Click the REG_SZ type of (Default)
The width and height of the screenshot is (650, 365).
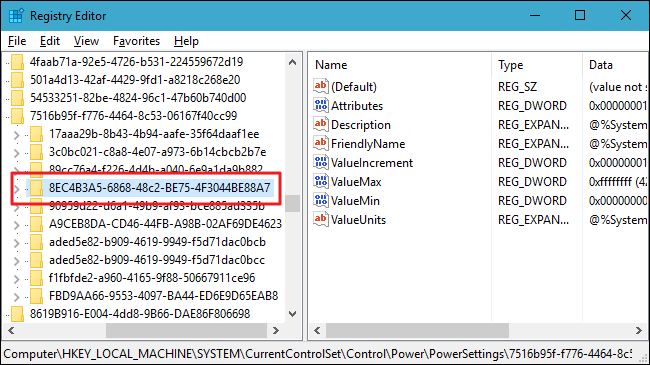[x=517, y=87]
